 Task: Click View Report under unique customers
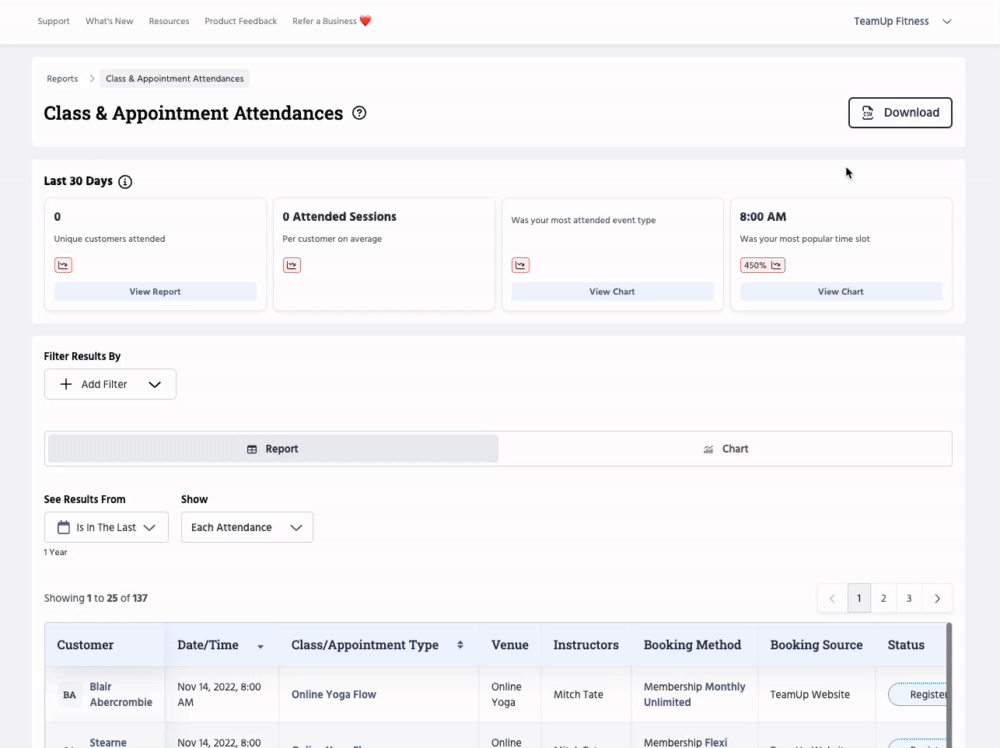pos(155,292)
